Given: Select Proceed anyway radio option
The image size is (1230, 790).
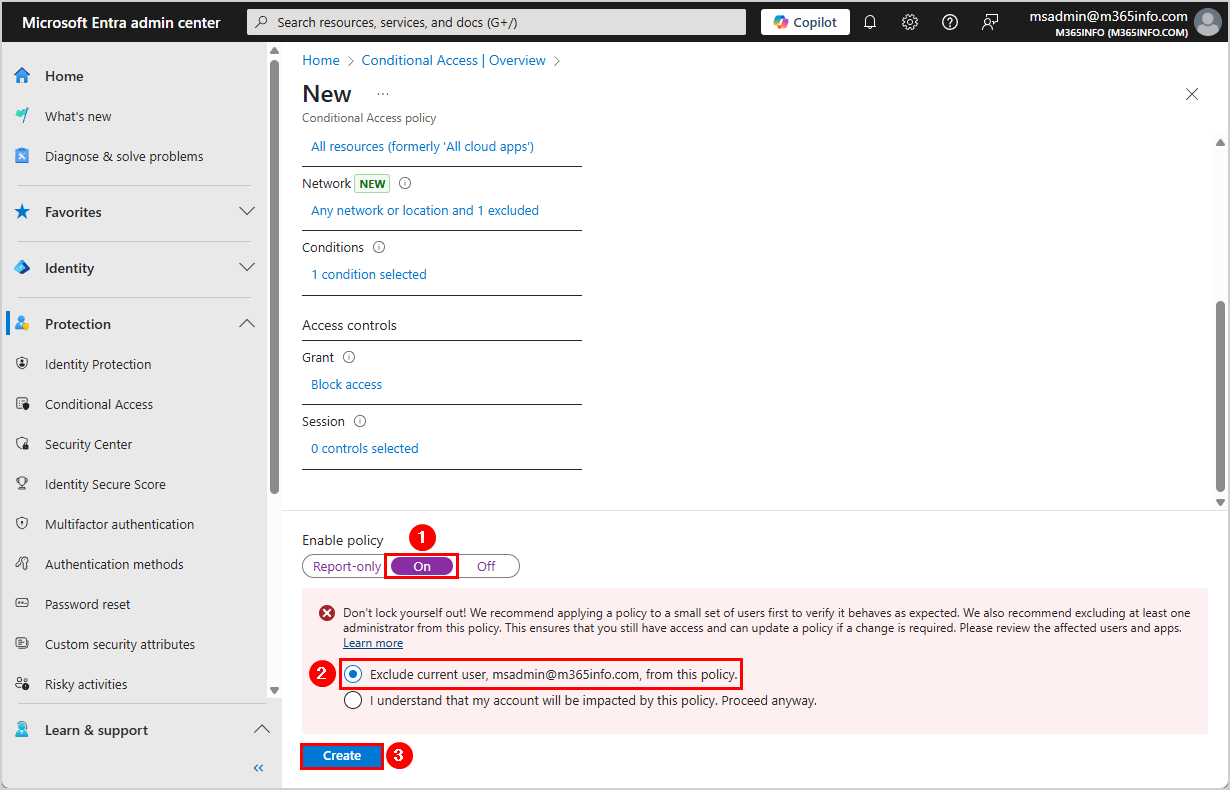Looking at the screenshot, I should [353, 701].
